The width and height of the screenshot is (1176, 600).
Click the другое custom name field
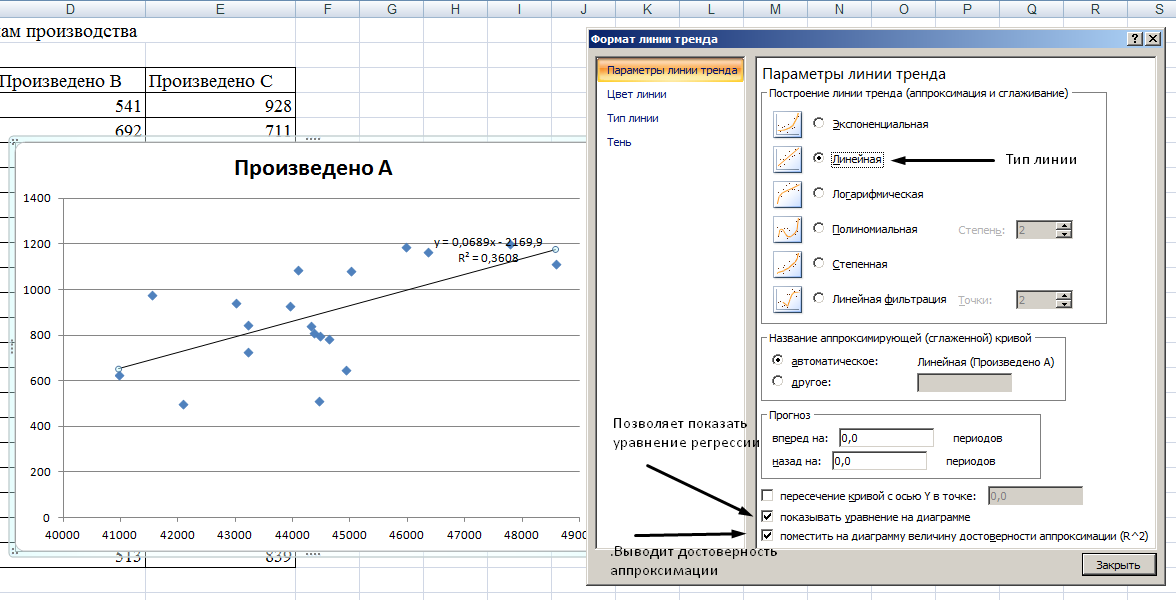(964, 382)
